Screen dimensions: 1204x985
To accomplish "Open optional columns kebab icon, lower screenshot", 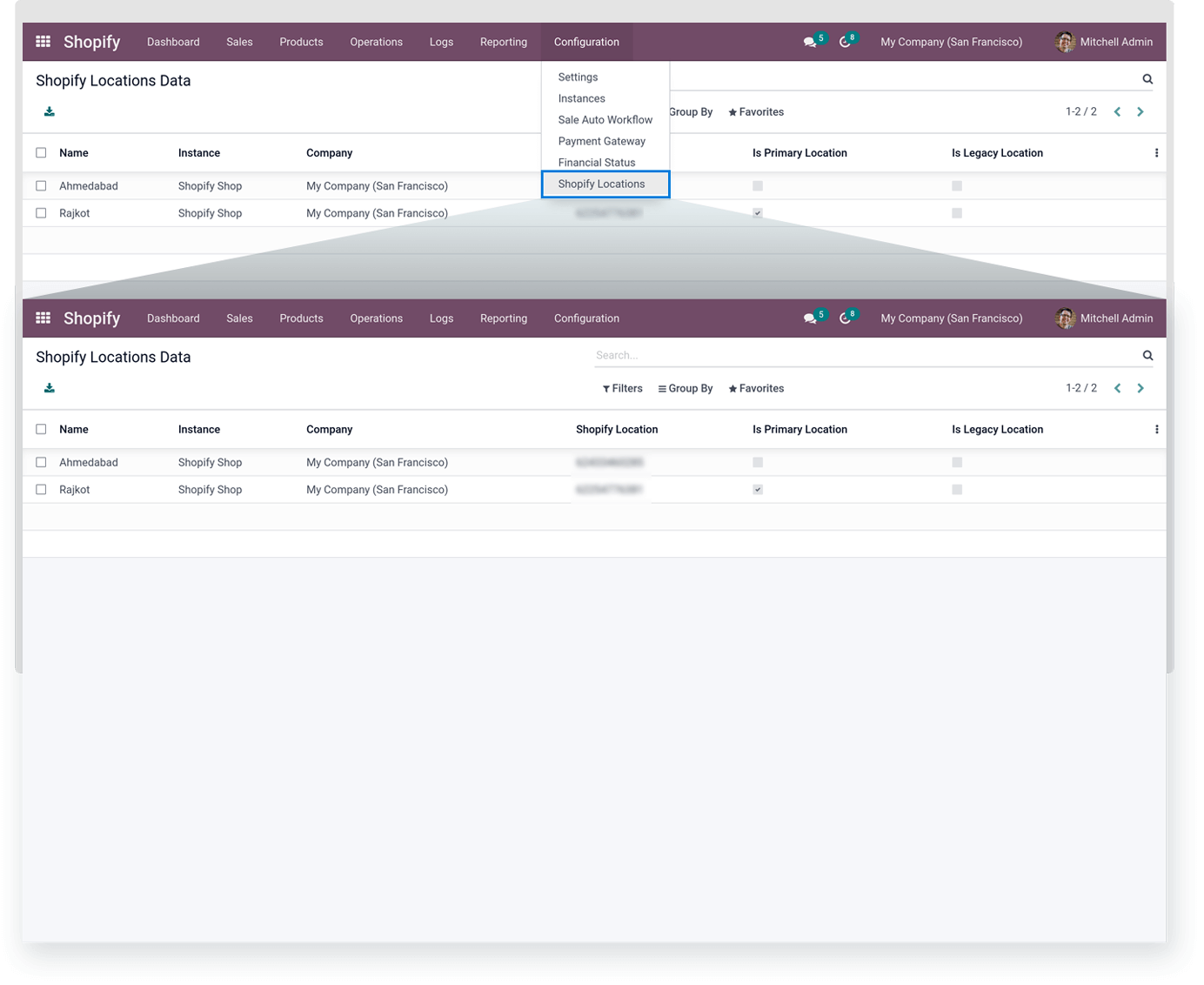I will [1156, 429].
